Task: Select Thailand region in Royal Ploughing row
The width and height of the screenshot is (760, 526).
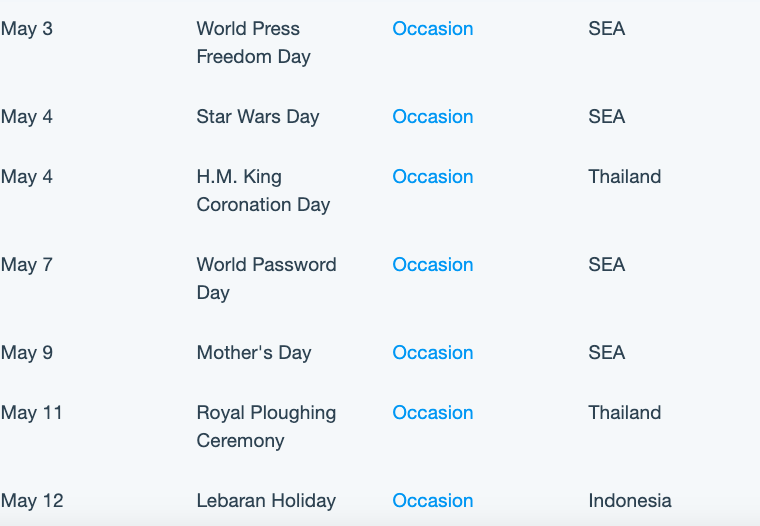Action: (x=624, y=413)
